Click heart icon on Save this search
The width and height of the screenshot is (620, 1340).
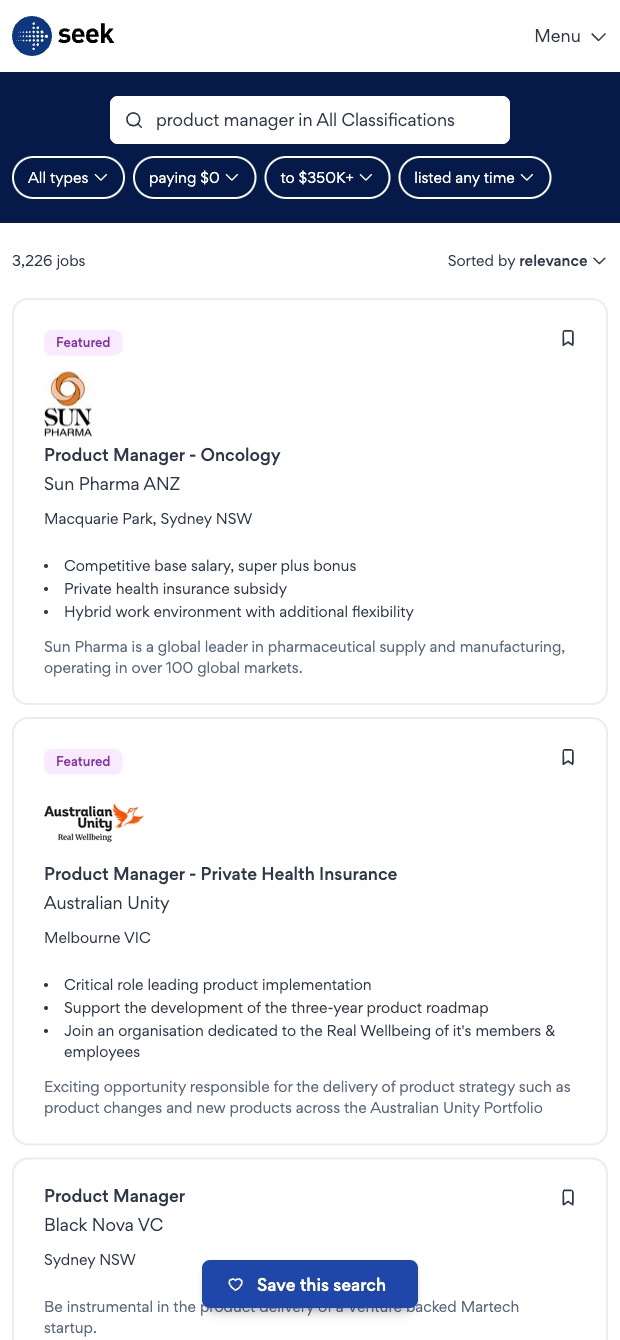(236, 1285)
